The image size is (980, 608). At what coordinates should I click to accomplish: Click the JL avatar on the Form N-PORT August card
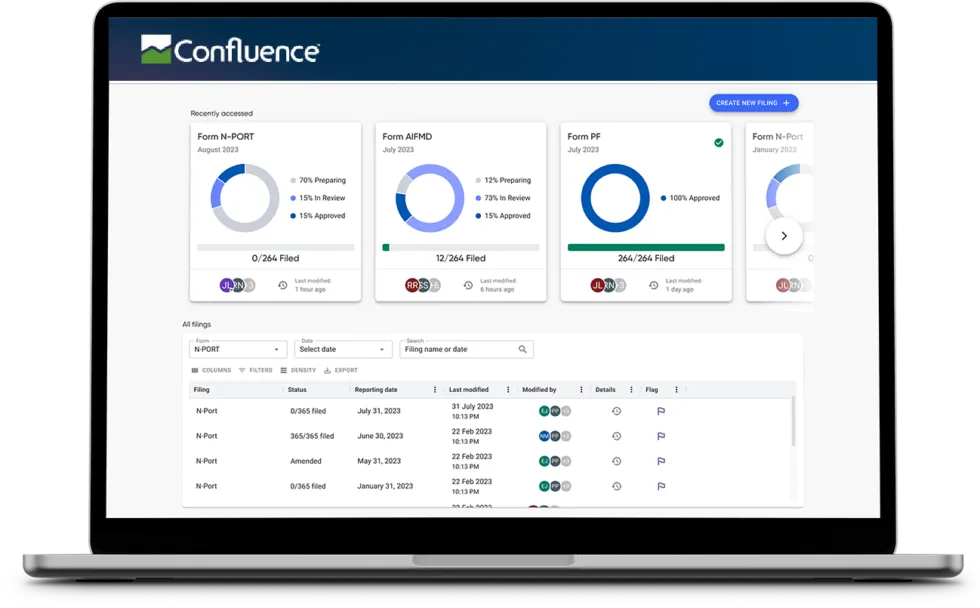226,286
